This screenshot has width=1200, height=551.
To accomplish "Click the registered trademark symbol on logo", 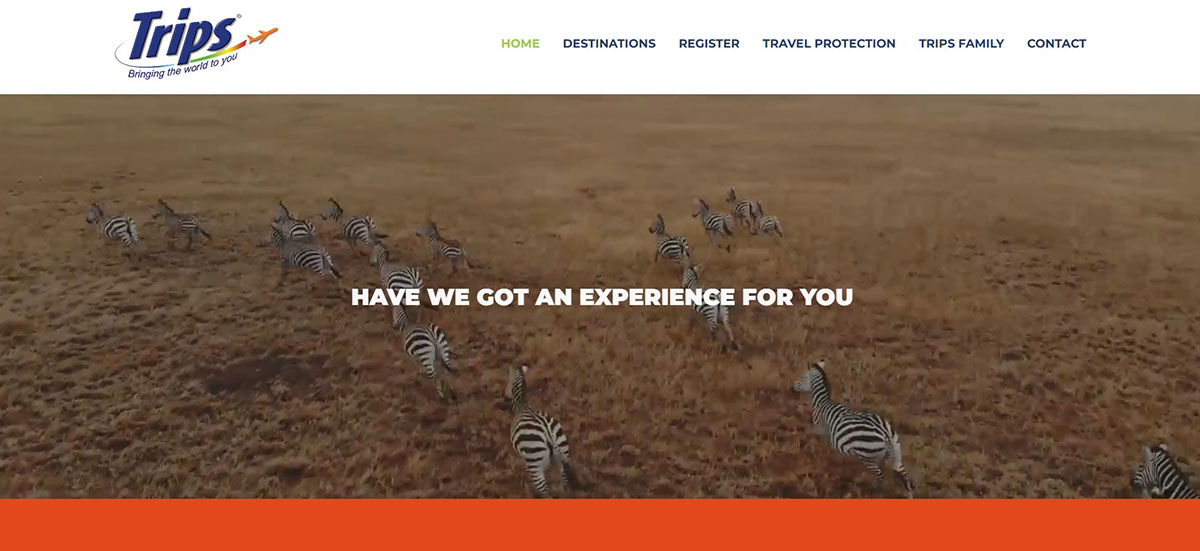I will click(238, 16).
